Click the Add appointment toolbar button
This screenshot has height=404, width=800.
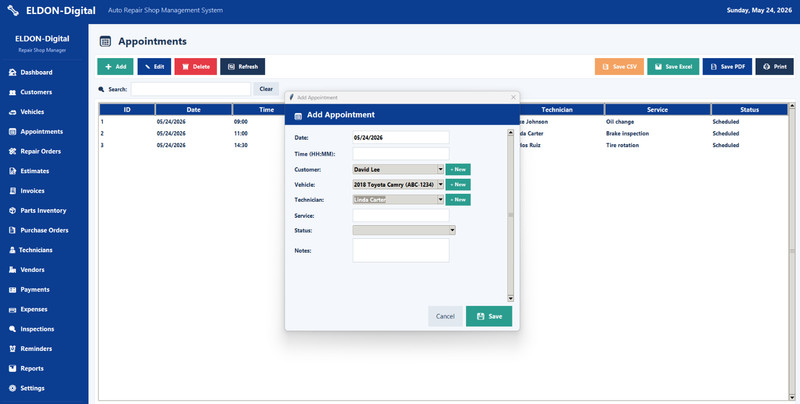115,66
